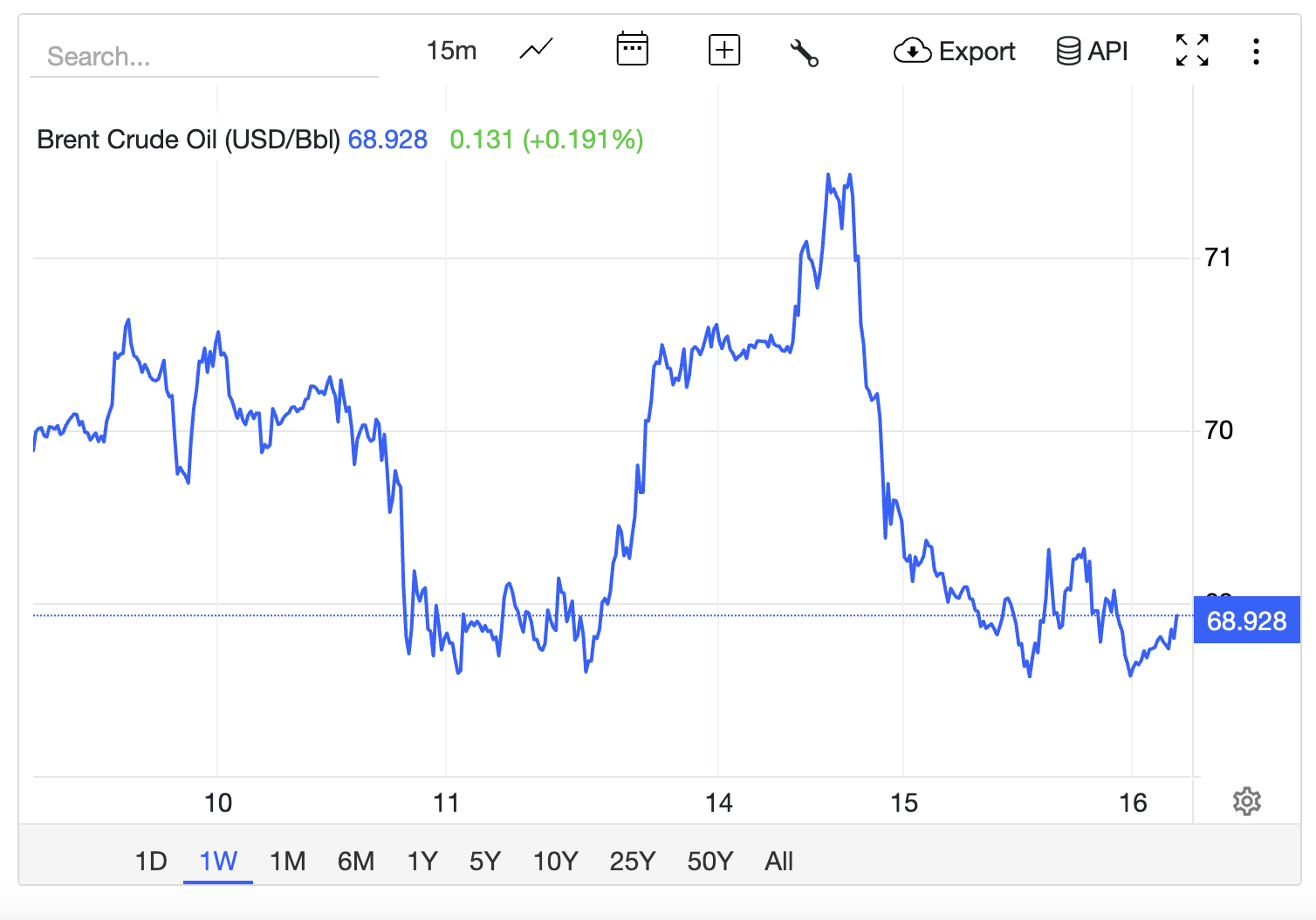Screen dimensions: 1316x920
Task: Click the plus compare icon
Action: [x=724, y=50]
